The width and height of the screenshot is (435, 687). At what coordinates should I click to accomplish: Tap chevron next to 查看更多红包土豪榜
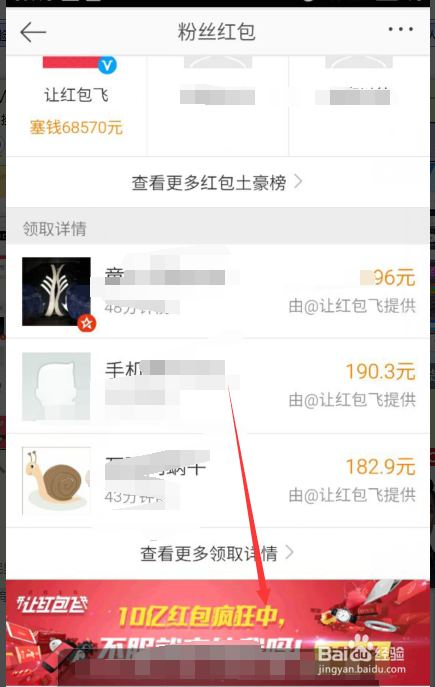[298, 181]
